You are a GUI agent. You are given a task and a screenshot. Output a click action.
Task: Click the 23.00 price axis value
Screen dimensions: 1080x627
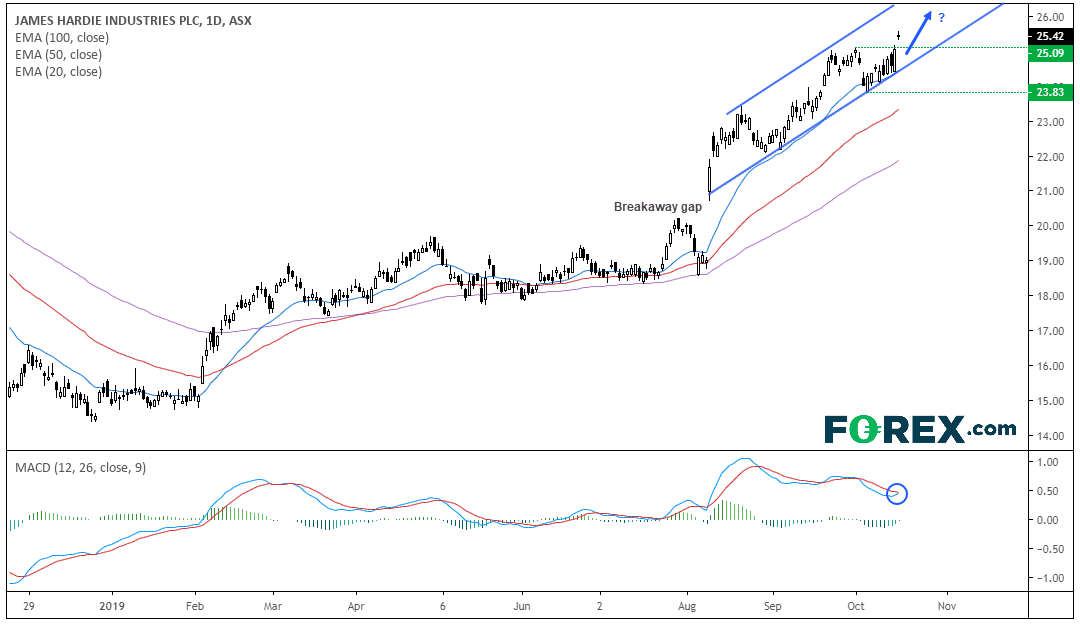(x=1050, y=122)
